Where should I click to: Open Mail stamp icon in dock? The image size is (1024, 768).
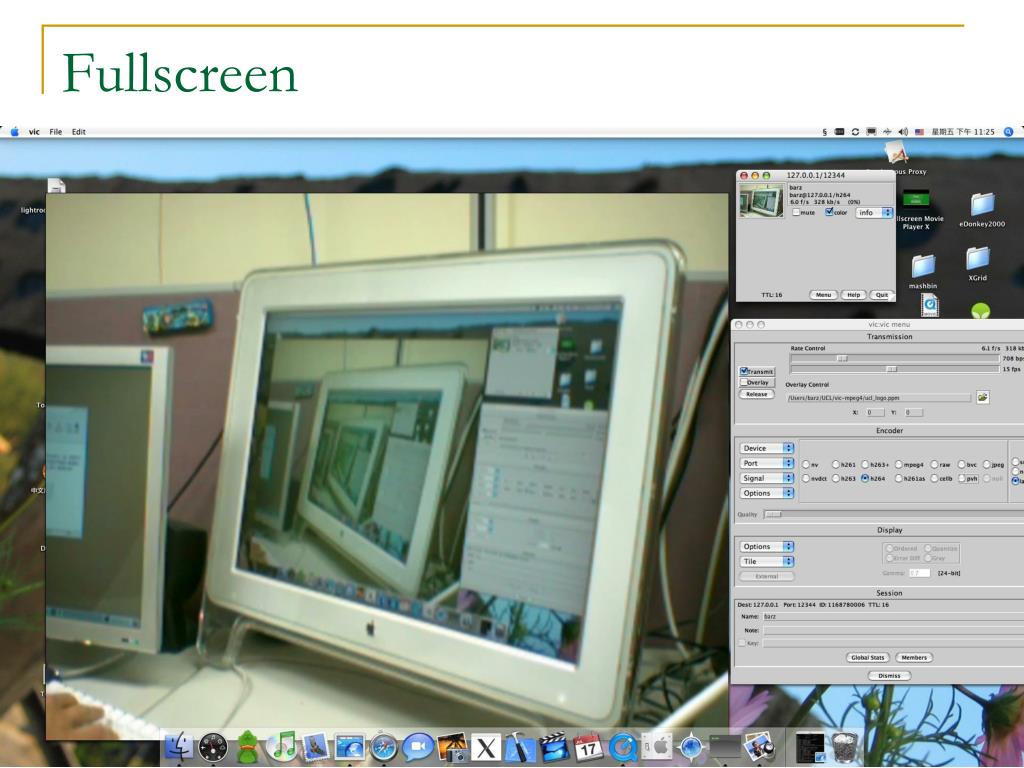point(315,746)
